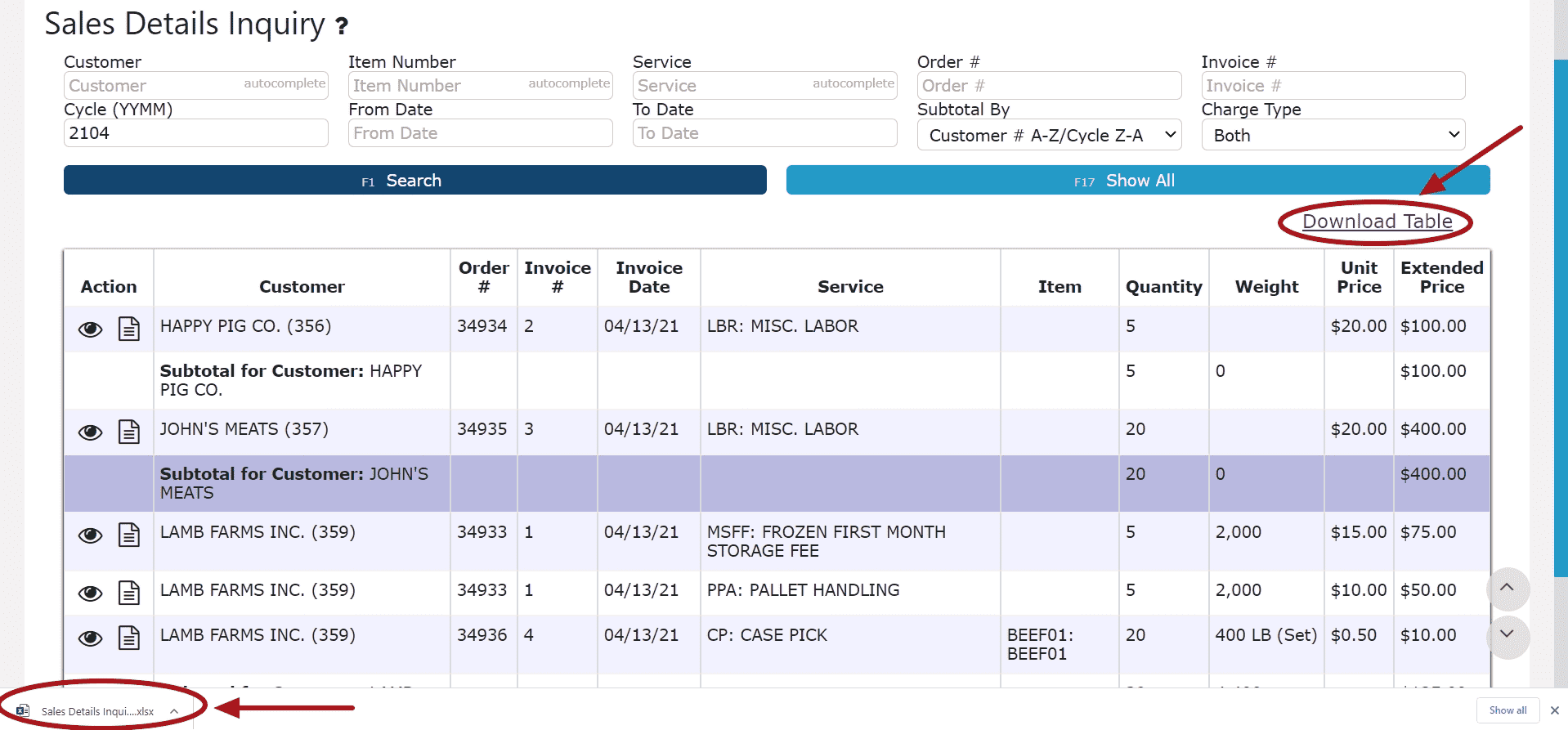Click the scroll-up round arrow button
The width and height of the screenshot is (1568, 730).
coord(1507,588)
